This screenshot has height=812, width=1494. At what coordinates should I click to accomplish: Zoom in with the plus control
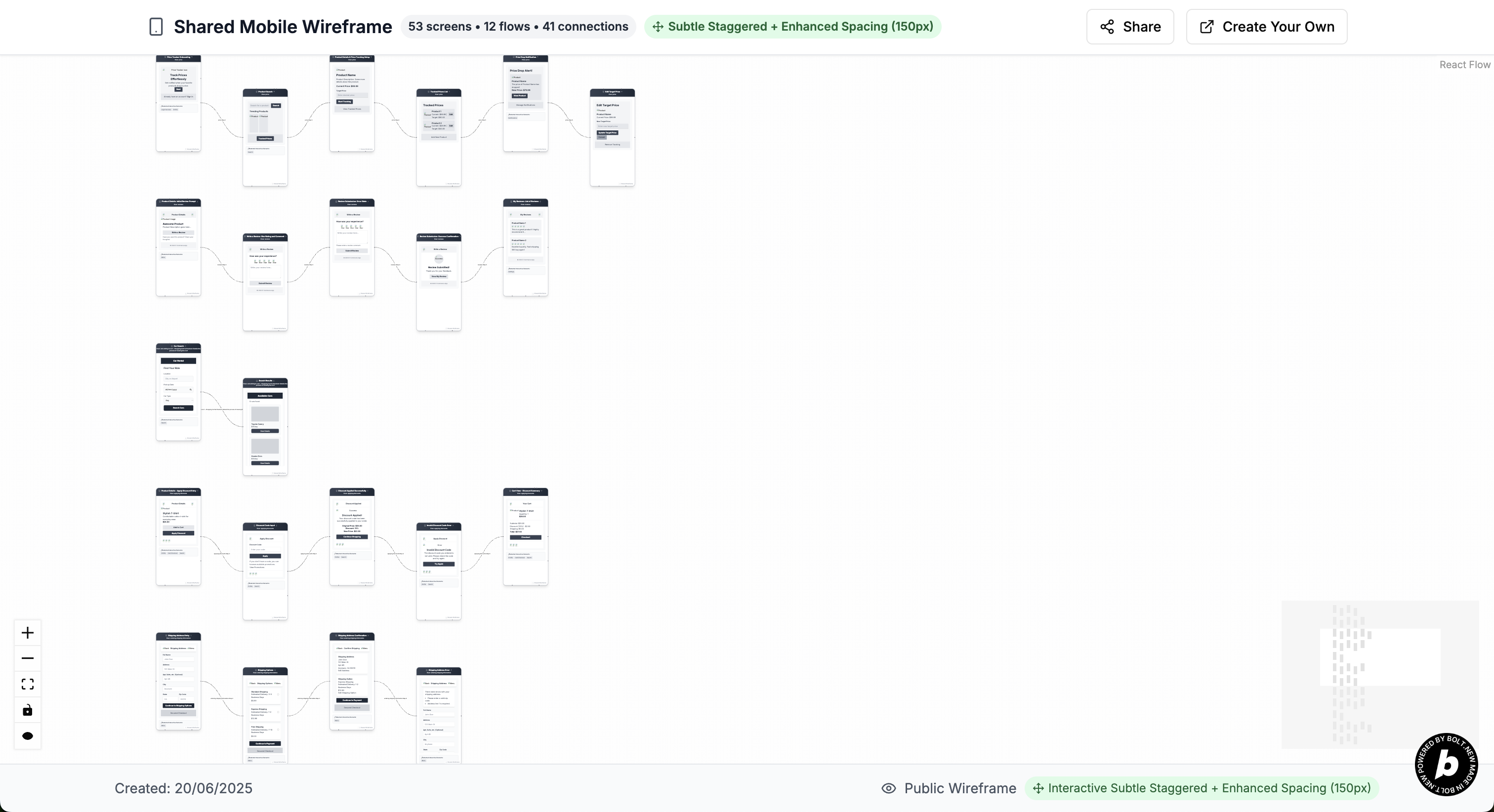click(27, 633)
